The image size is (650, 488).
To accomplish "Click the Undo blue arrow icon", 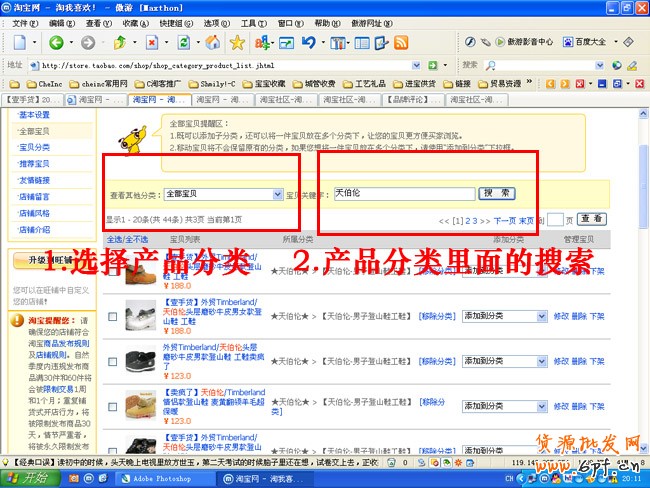I will (309, 42).
